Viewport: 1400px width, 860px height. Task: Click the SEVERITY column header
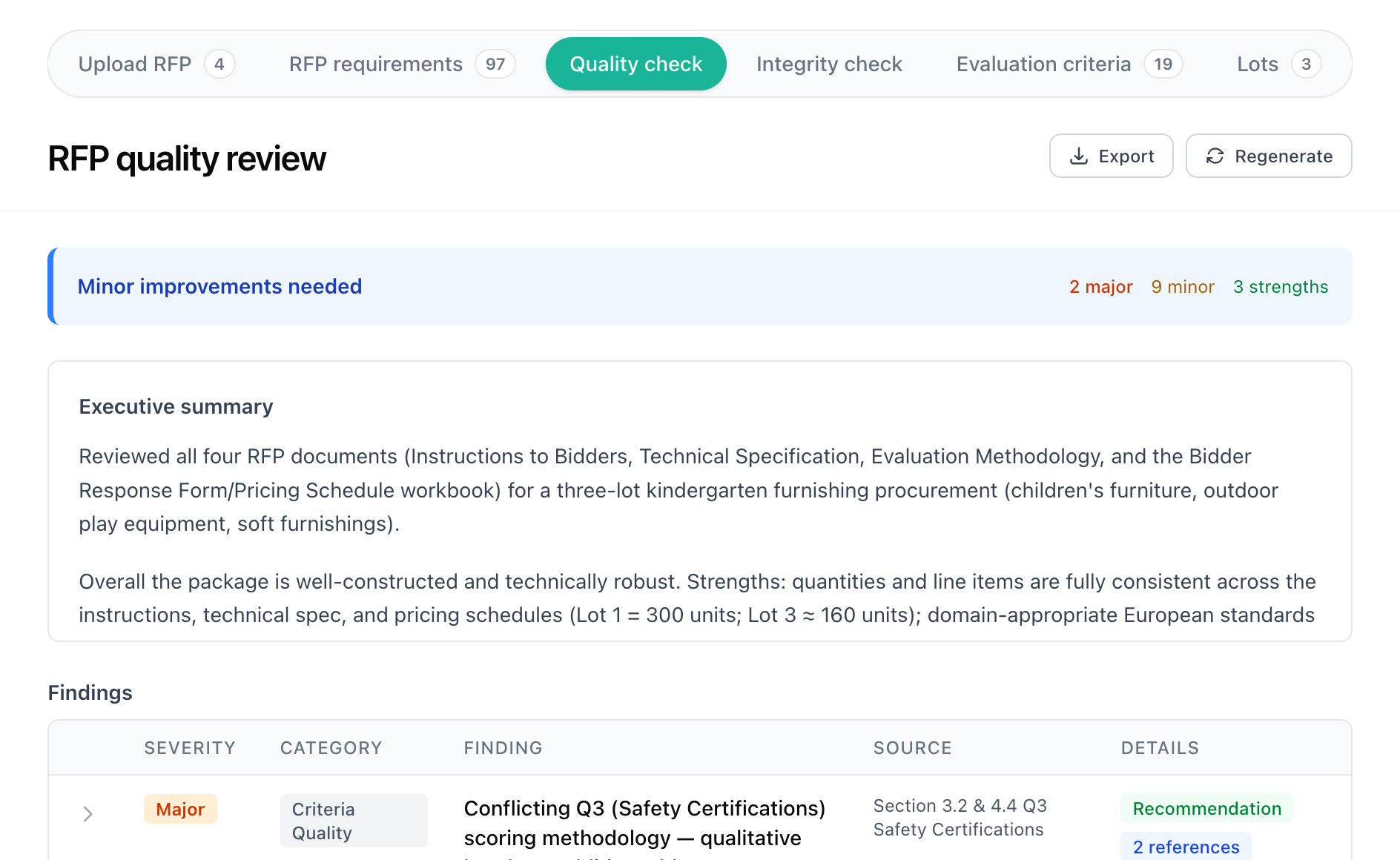pyautogui.click(x=190, y=748)
